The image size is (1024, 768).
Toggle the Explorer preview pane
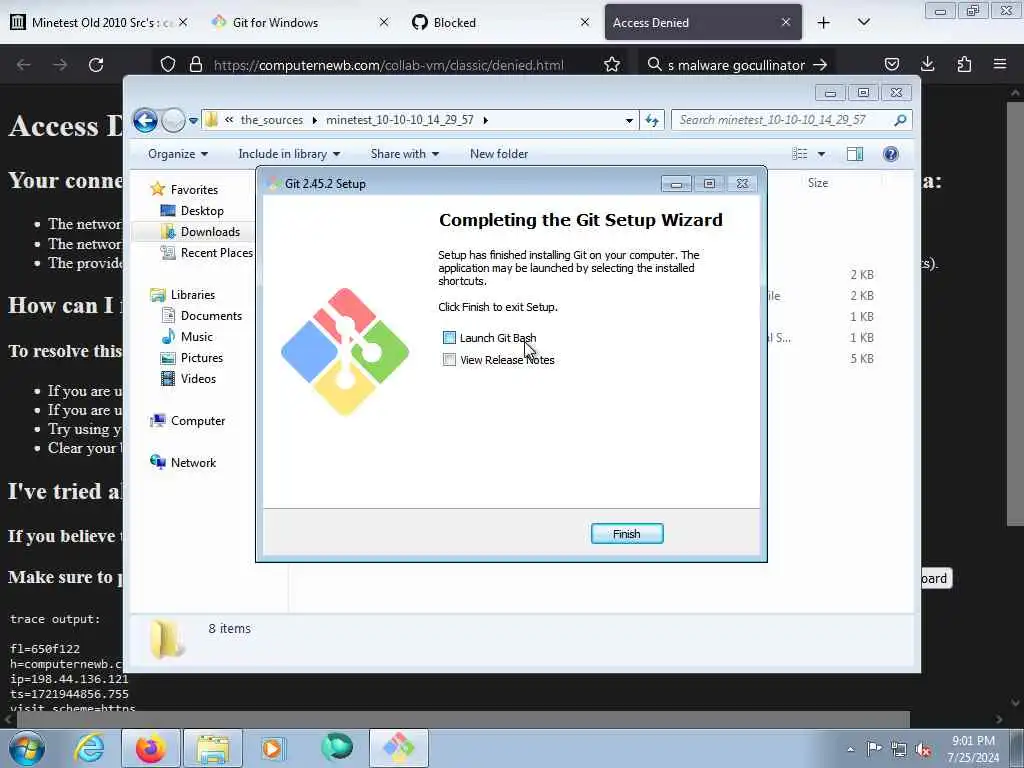click(855, 154)
